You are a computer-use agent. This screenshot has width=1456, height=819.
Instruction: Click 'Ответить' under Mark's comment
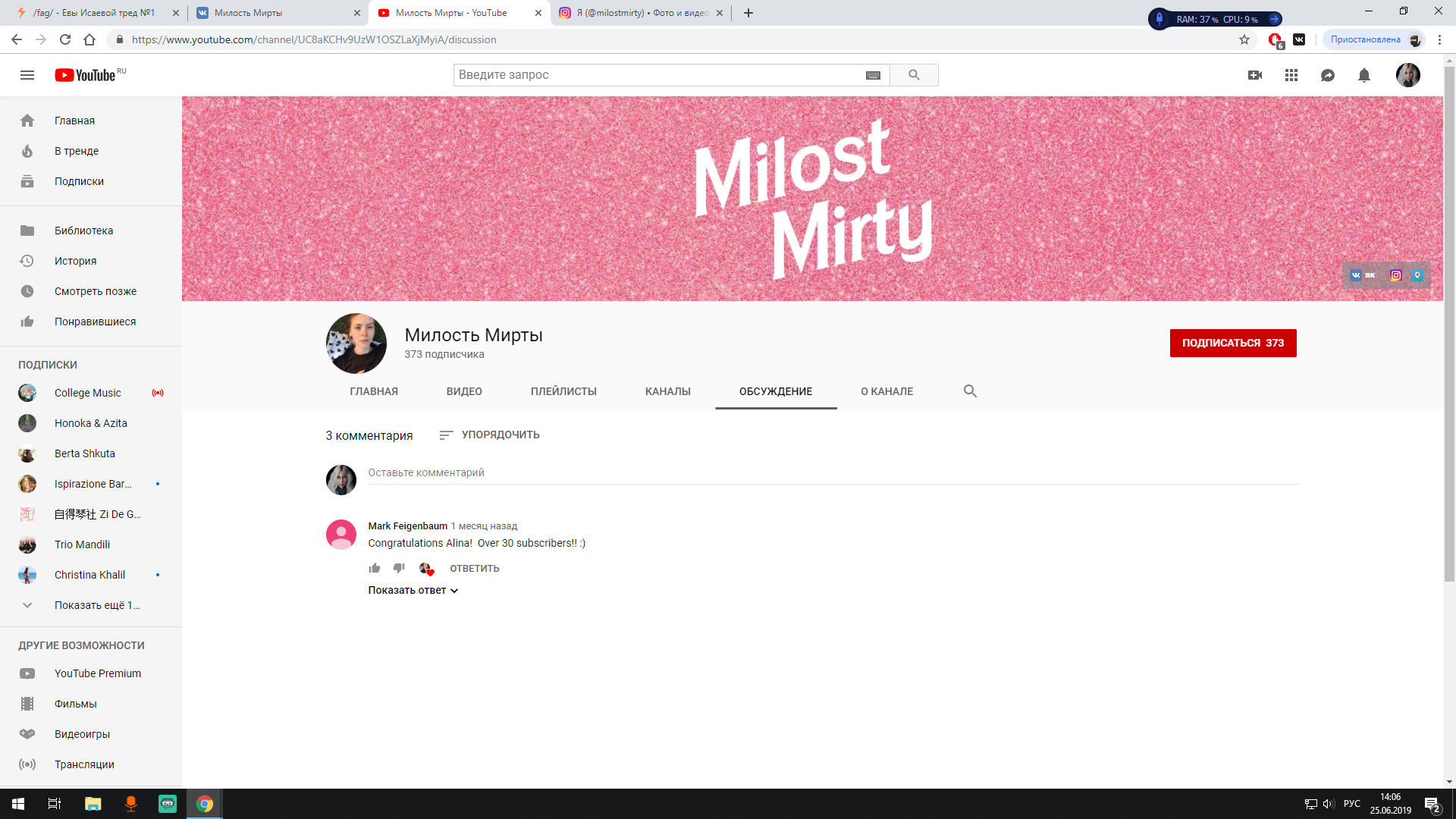pyautogui.click(x=475, y=568)
